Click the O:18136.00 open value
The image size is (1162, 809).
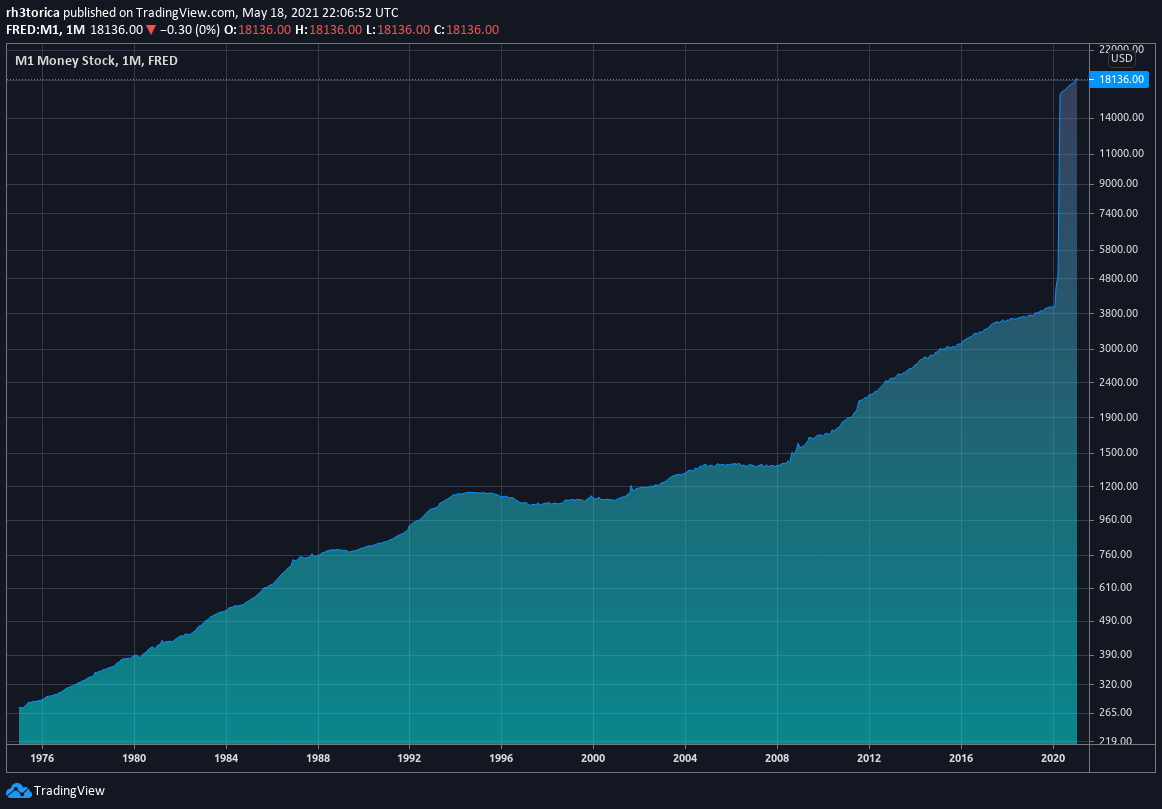pos(257,30)
